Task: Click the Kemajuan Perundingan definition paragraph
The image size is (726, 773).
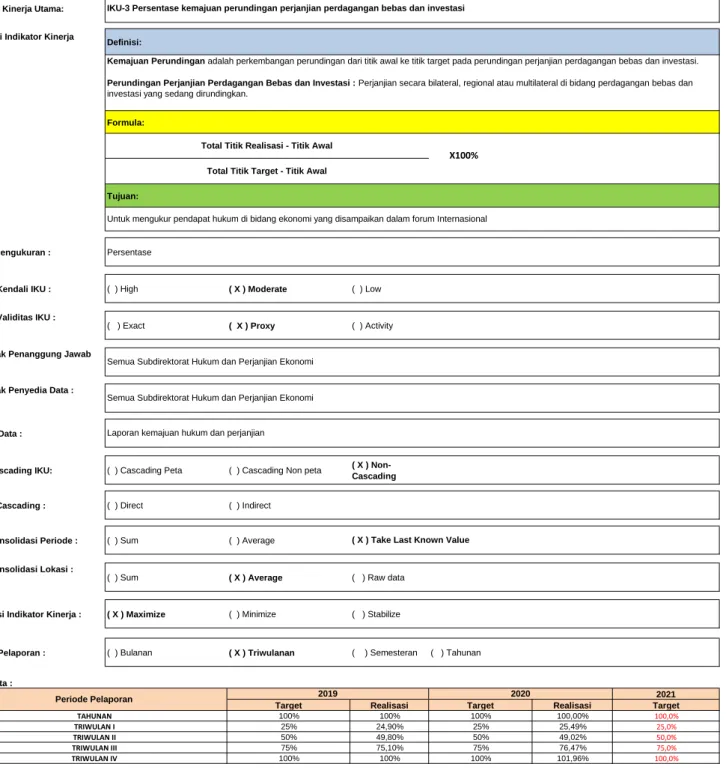Action: coord(403,61)
